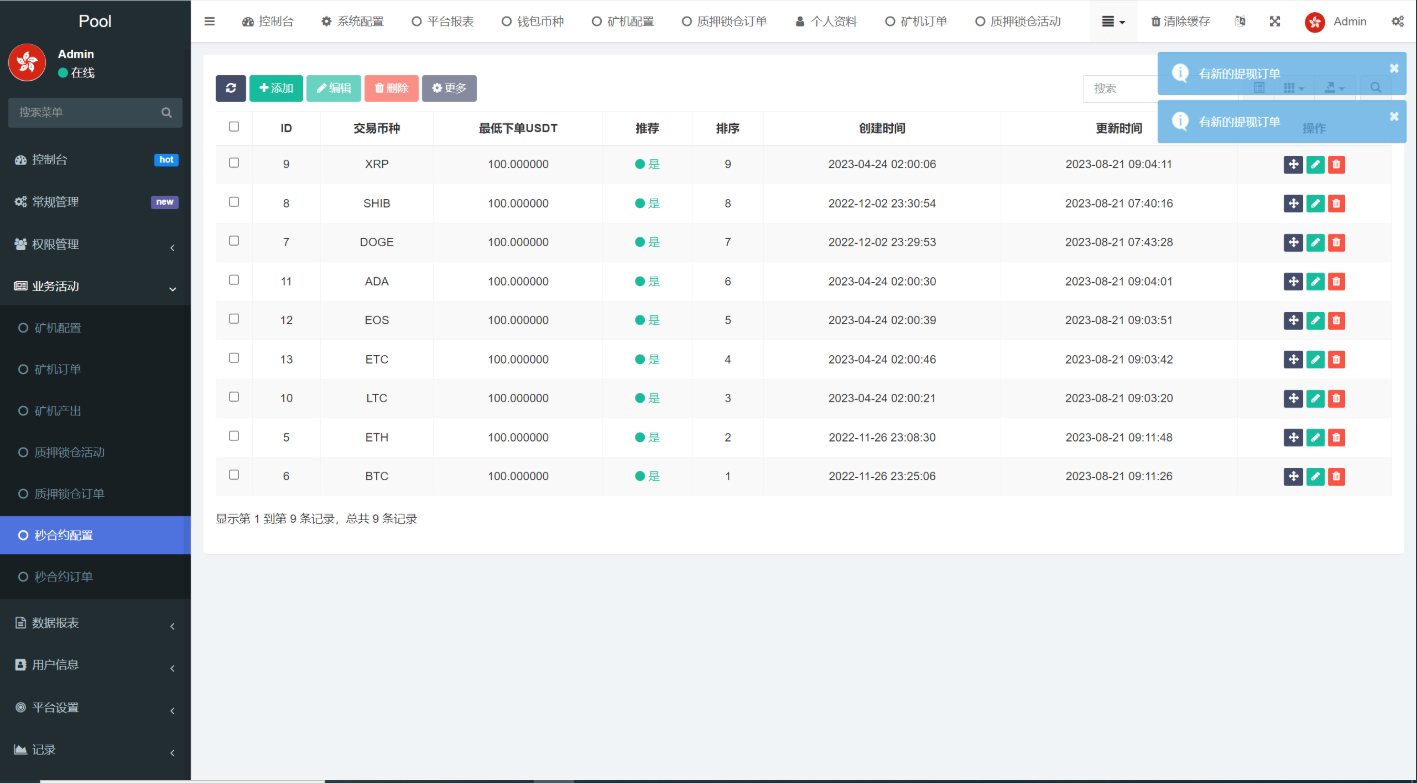The height and width of the screenshot is (783, 1417).
Task: Check the EOS row checkbox
Action: (x=234, y=318)
